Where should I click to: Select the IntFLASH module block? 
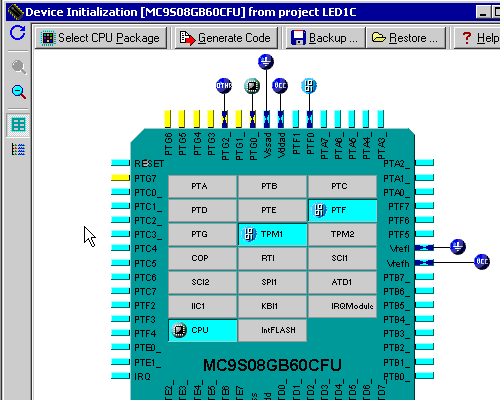coord(272,330)
